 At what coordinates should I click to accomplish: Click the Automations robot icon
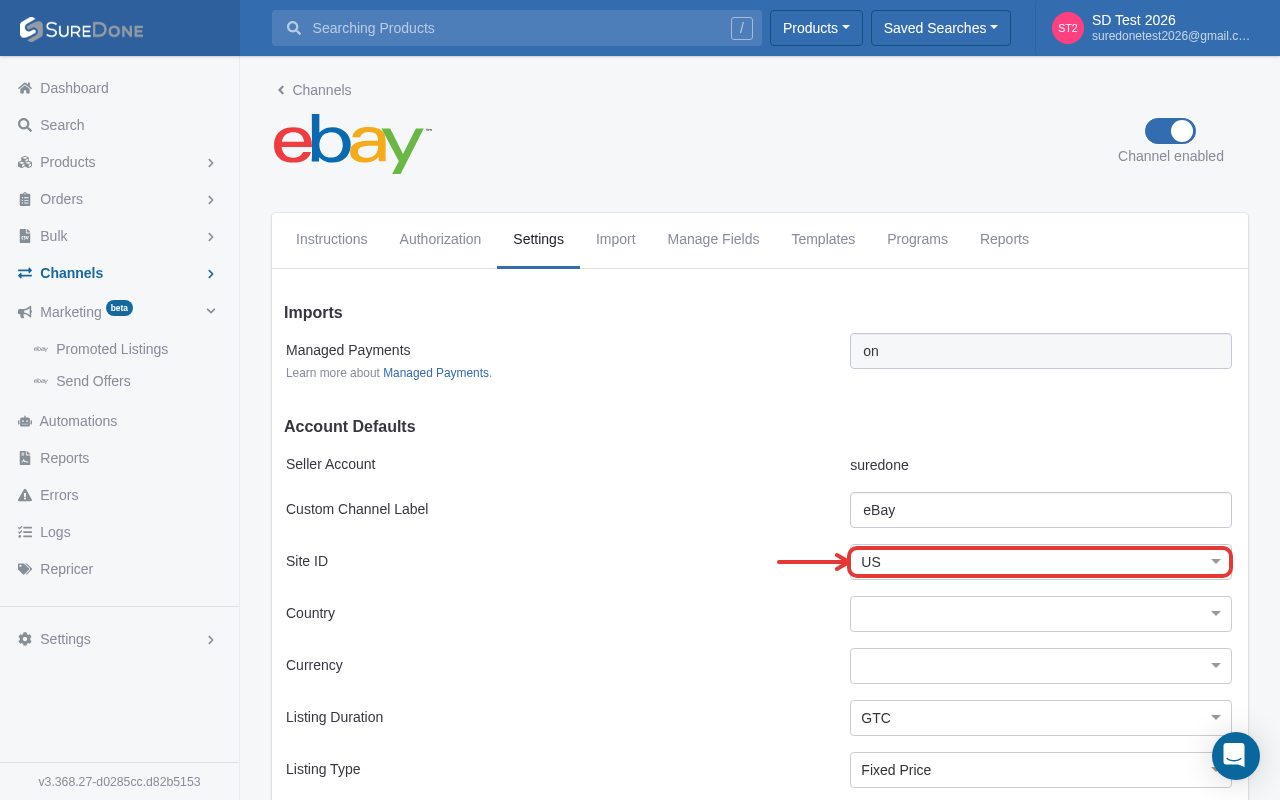[x=25, y=421]
